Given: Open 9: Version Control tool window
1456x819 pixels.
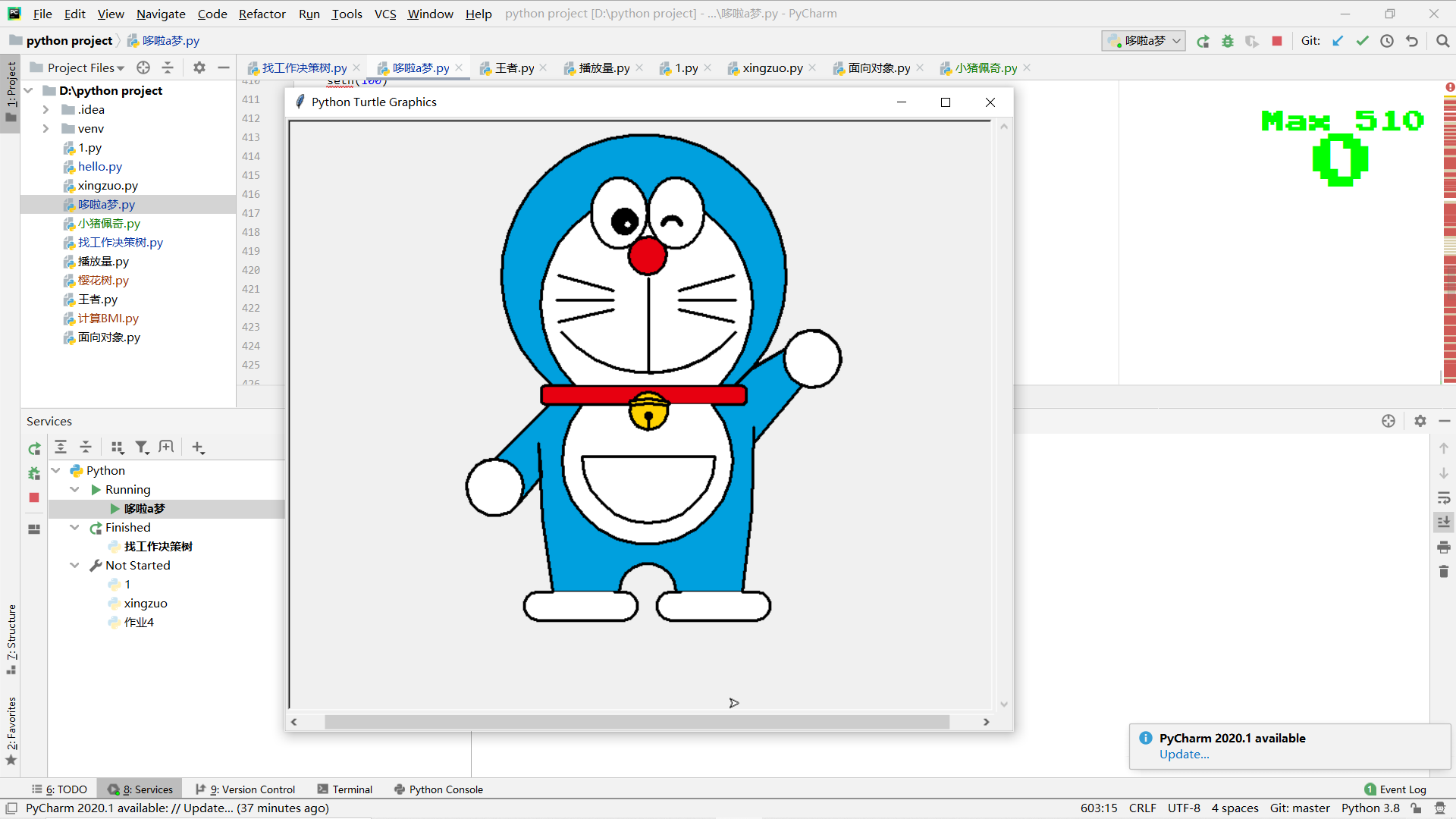Looking at the screenshot, I should [246, 789].
